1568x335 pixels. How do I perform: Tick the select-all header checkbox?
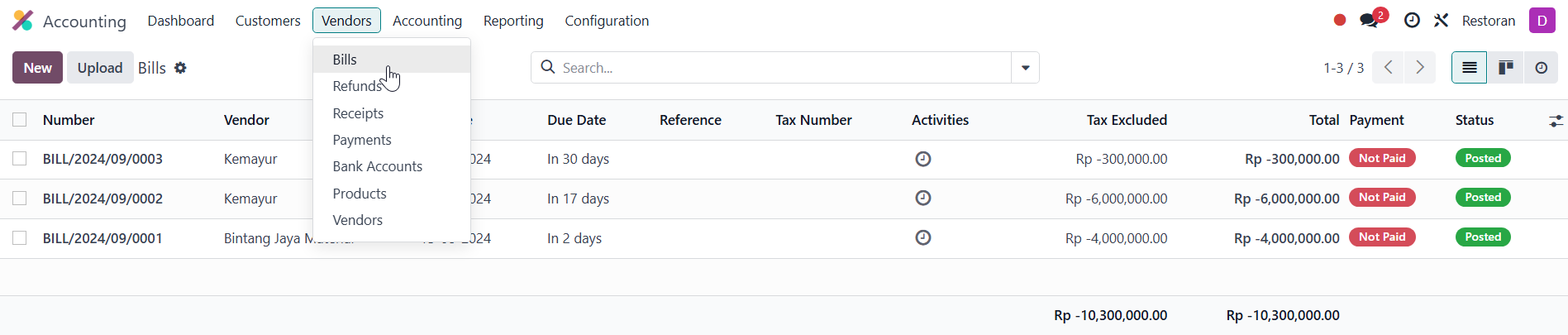pos(20,120)
